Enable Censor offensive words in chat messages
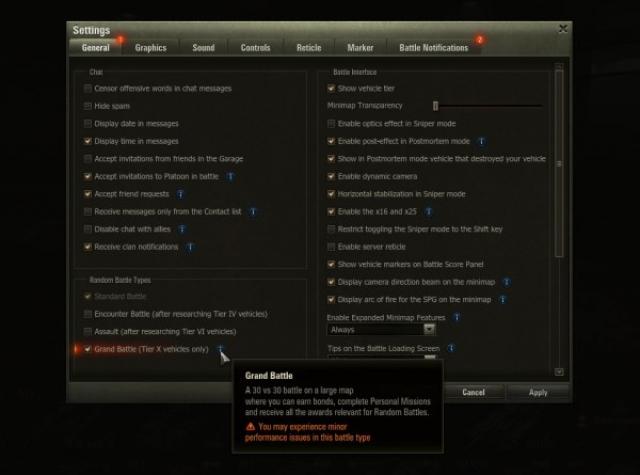 [88, 89]
